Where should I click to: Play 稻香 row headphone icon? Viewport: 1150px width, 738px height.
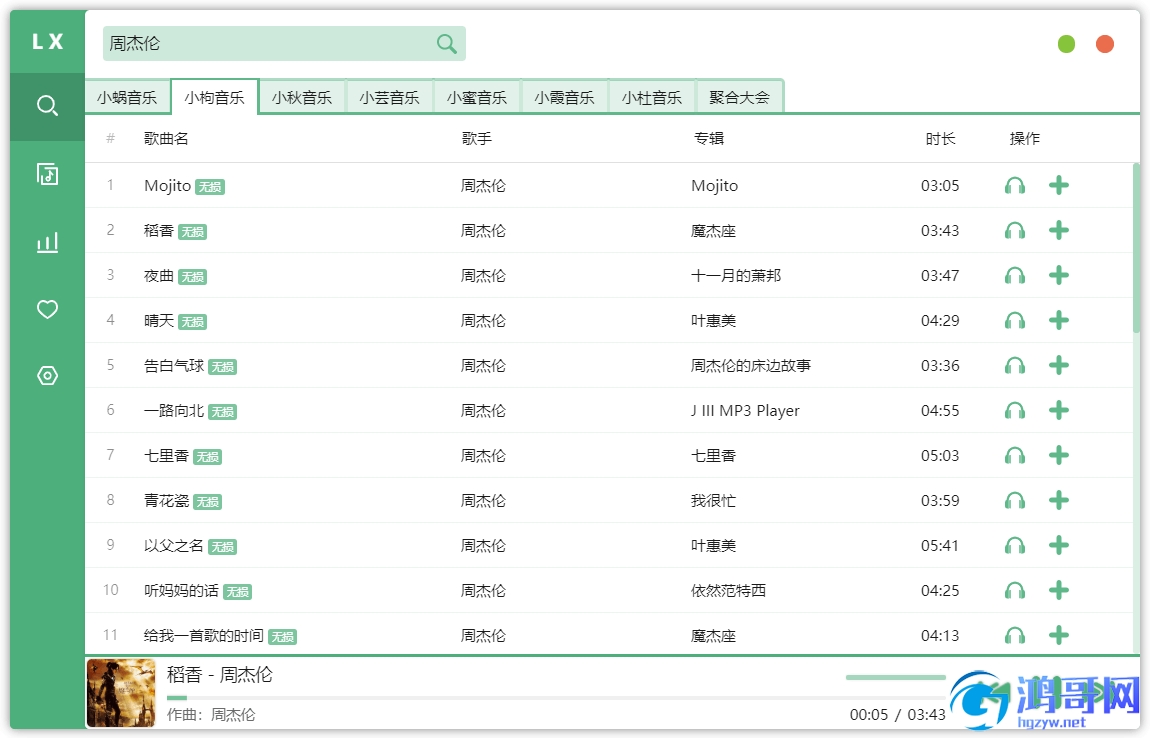point(1015,231)
